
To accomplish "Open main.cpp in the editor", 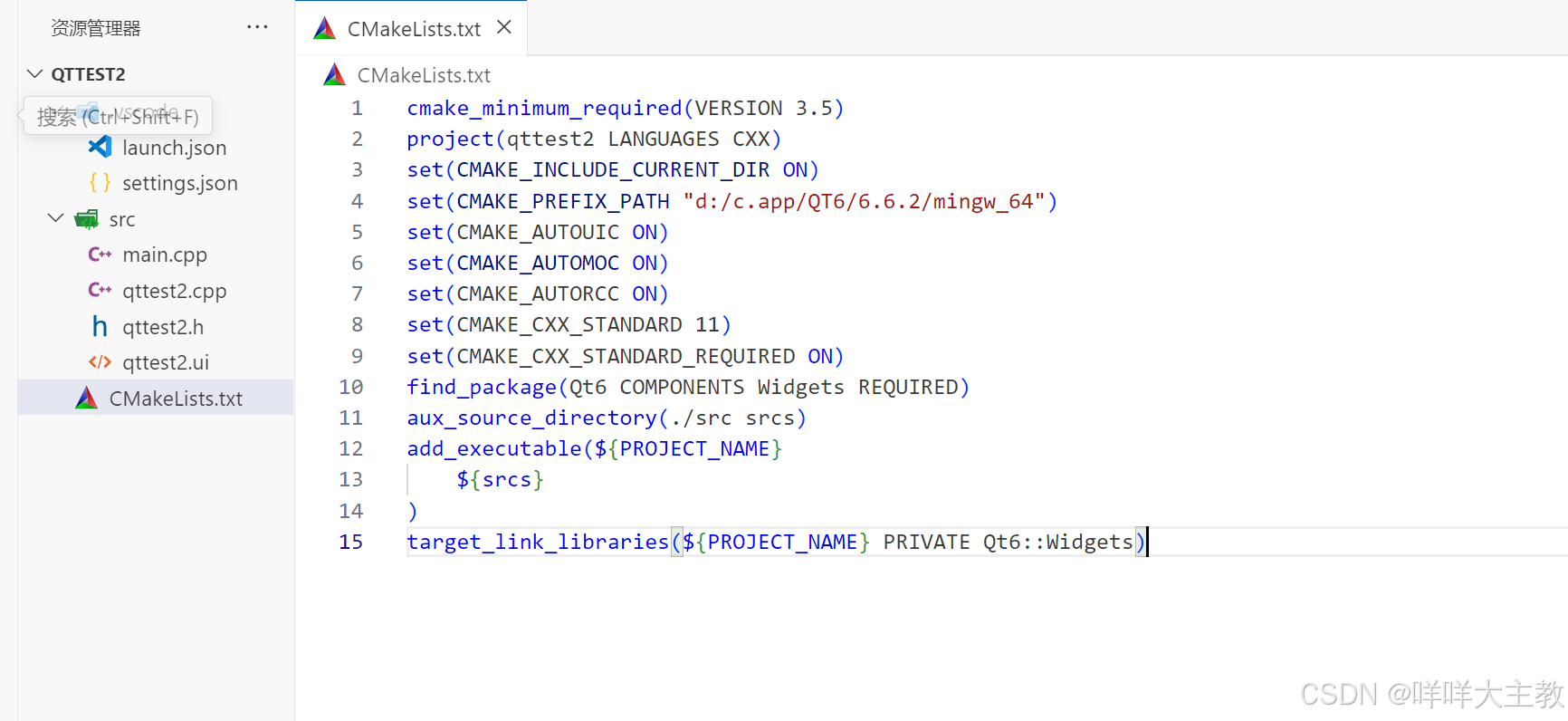I will tap(165, 255).
